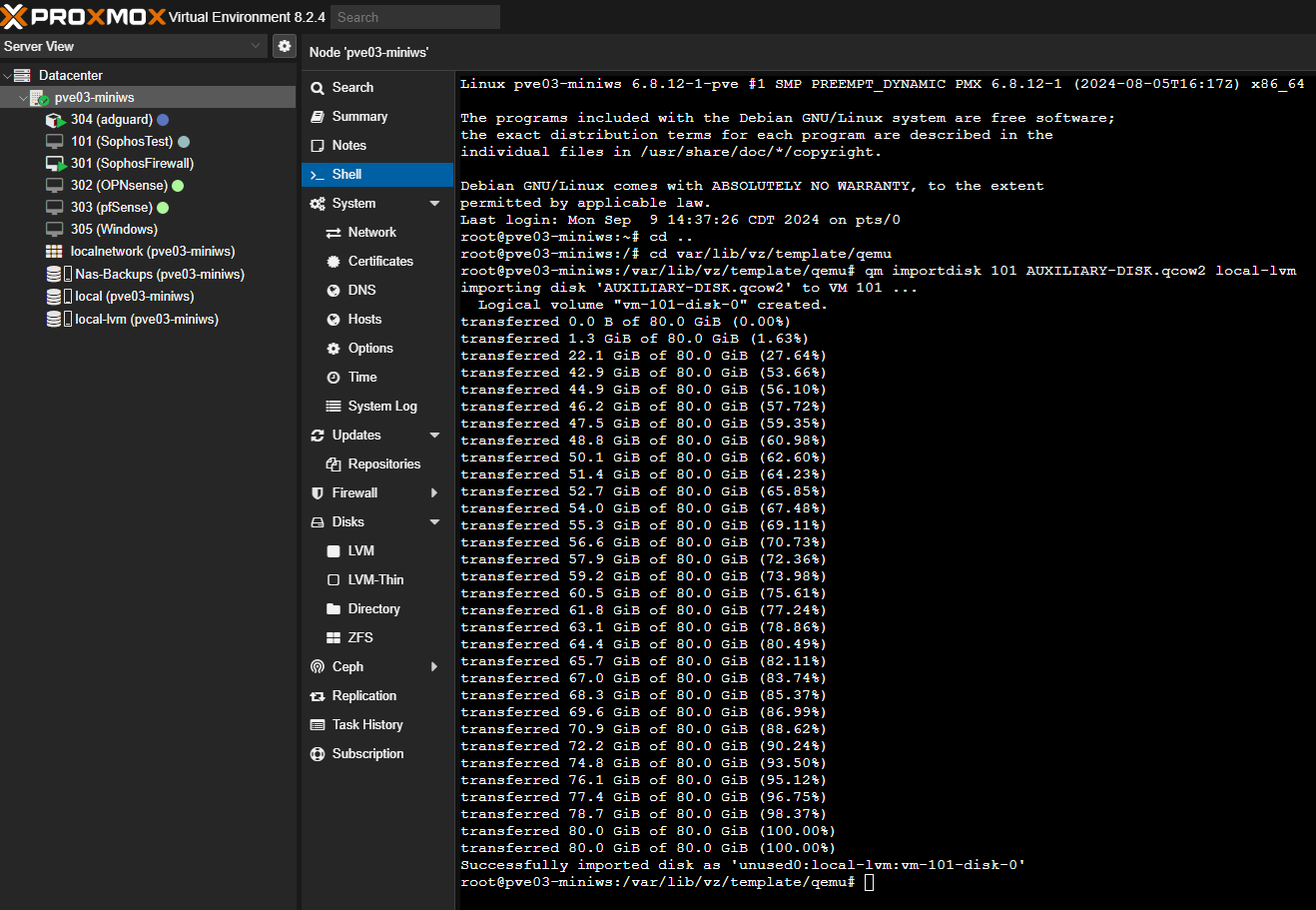Image resolution: width=1316 pixels, height=910 pixels.
Task: Open the Summary menu item
Action: coord(377,117)
